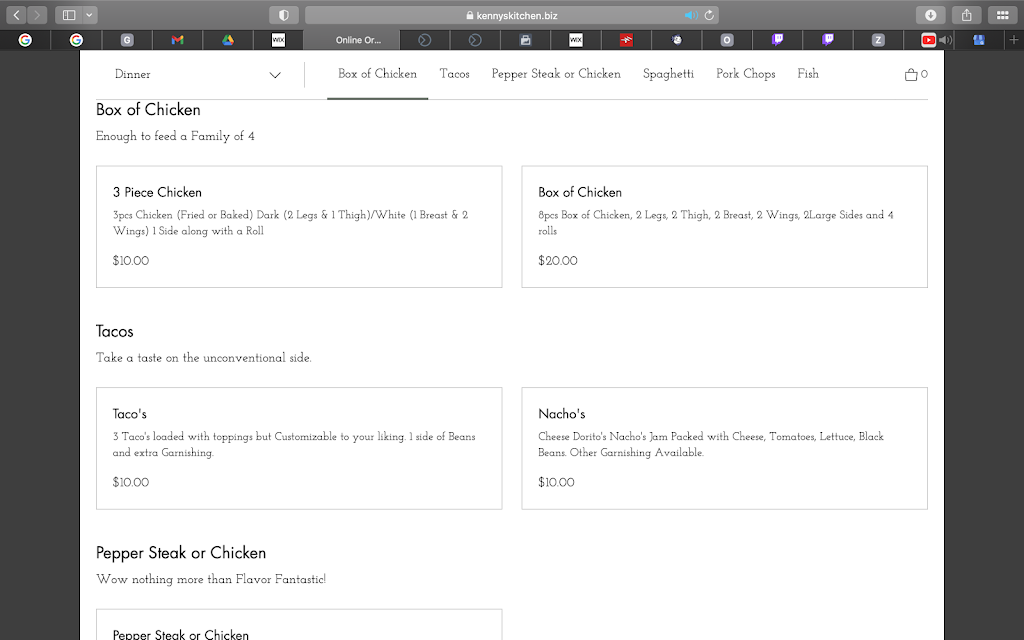Screen dimensions: 1024x640
Task: Open the Safari downloads list
Action: pos(930,15)
